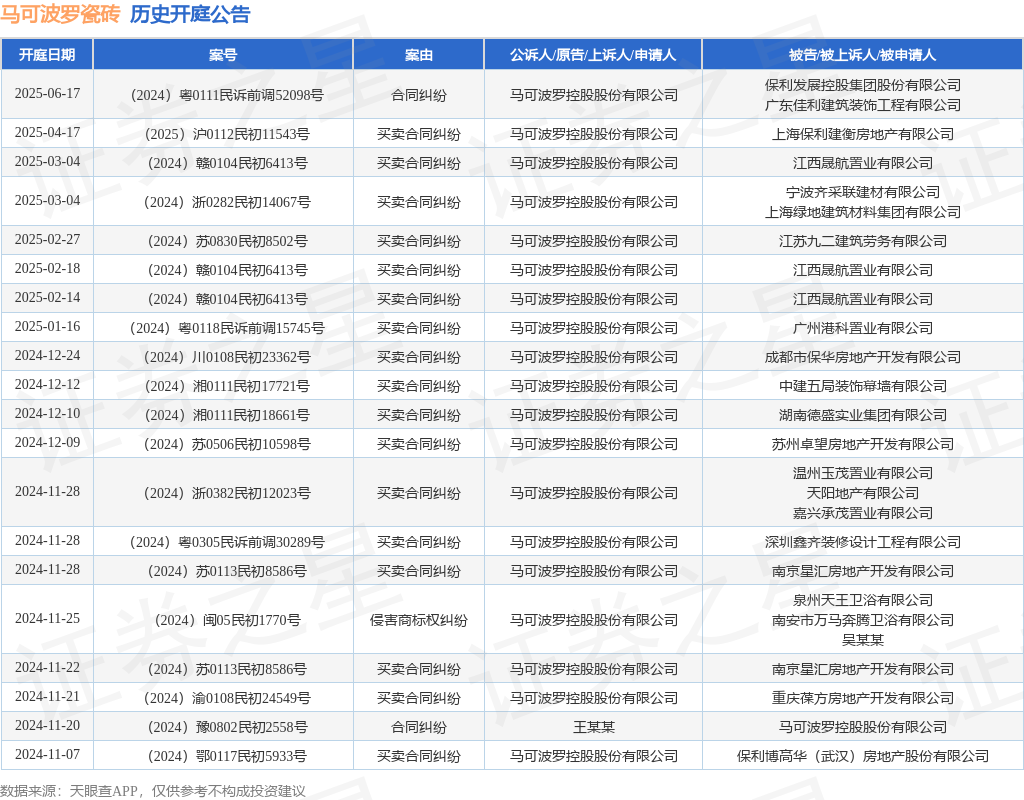Select defendant 温州玉茂置业有限公司
The width and height of the screenshot is (1024, 800).
pos(863,473)
